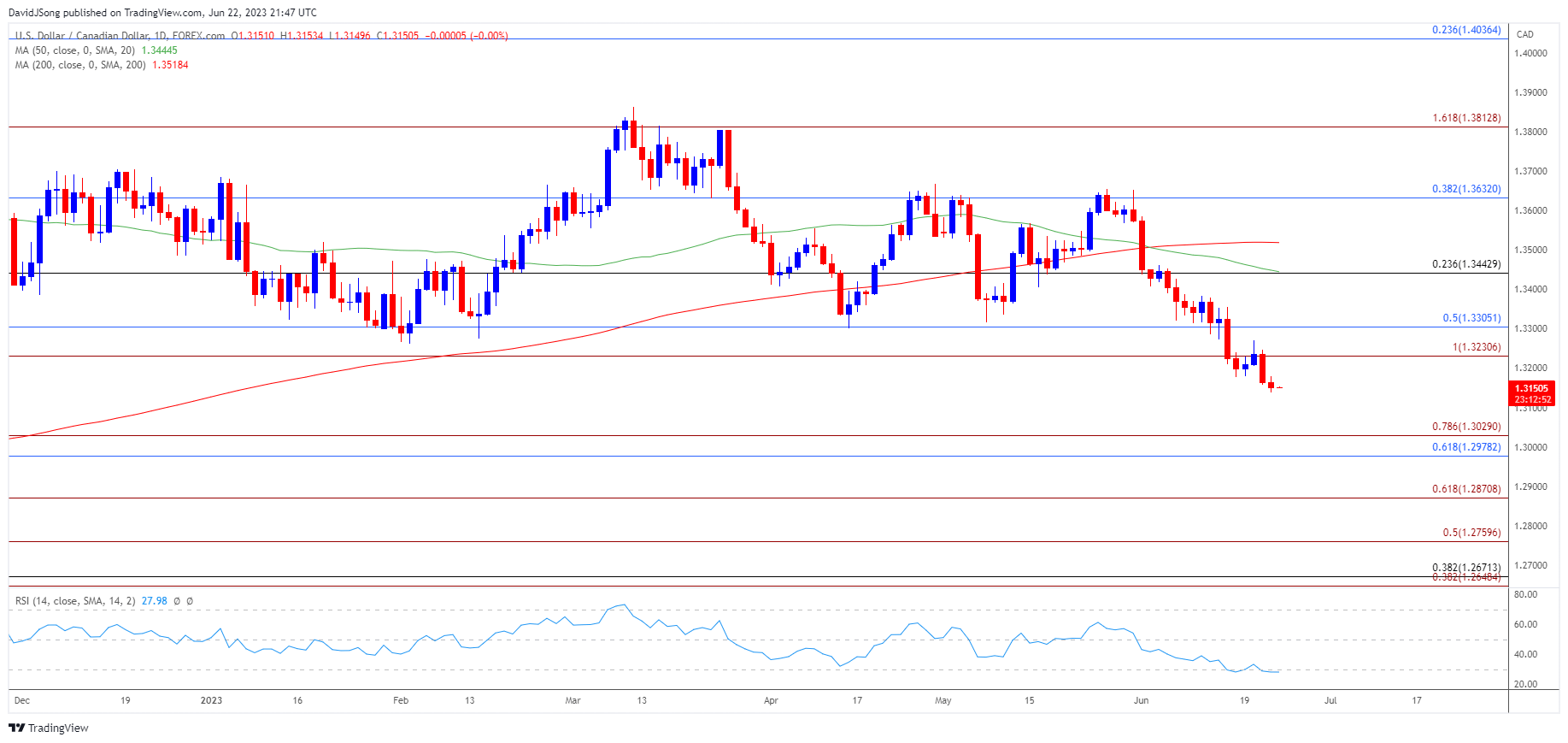
Task: Click the RSI (14, close, SMA, 14, 2) legend
Action: [75, 601]
